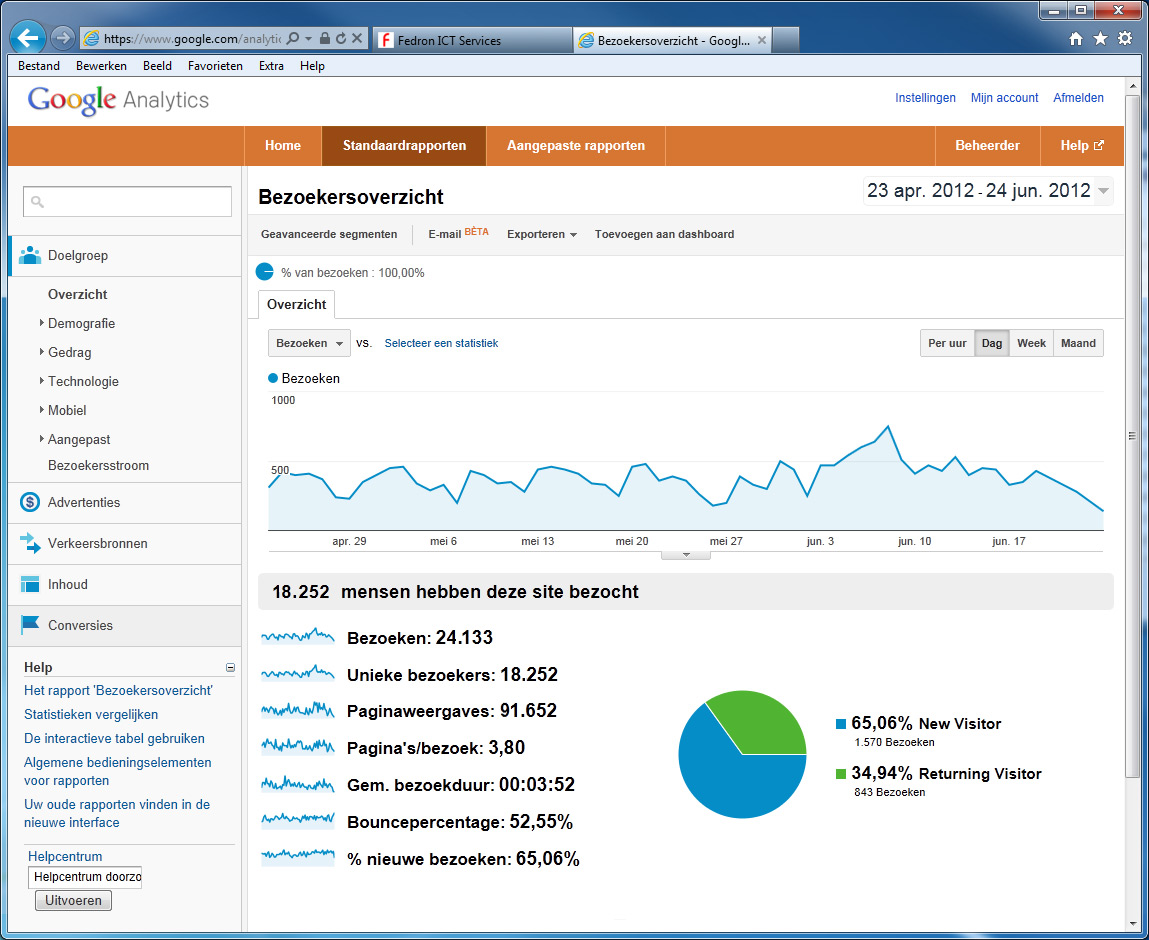
Task: Click the Paginaweergaves sparkline thumbnail
Action: (298, 709)
